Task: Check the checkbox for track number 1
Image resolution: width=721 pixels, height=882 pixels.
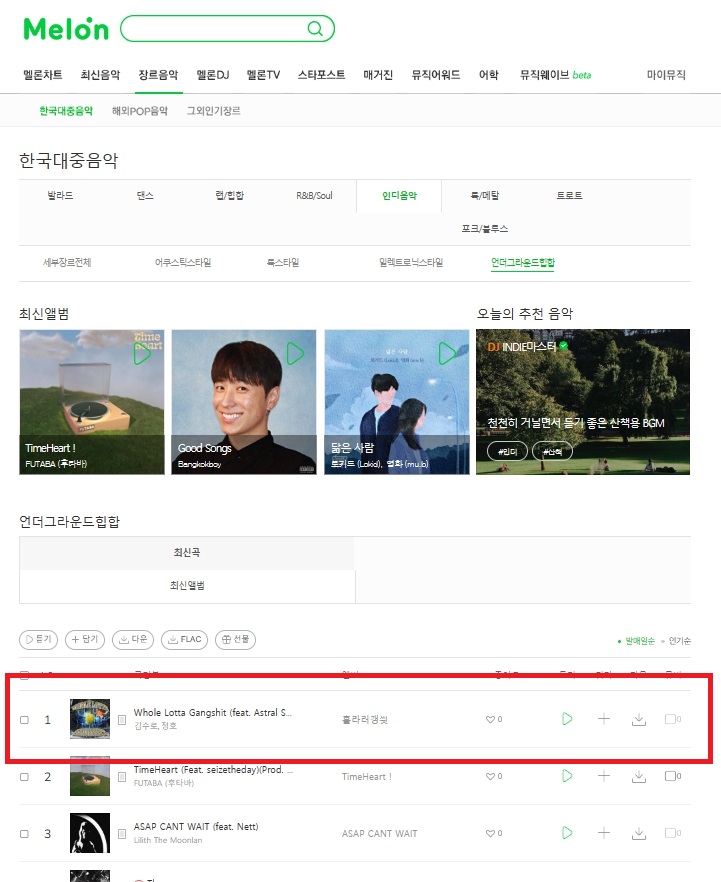Action: pyautogui.click(x=24, y=720)
